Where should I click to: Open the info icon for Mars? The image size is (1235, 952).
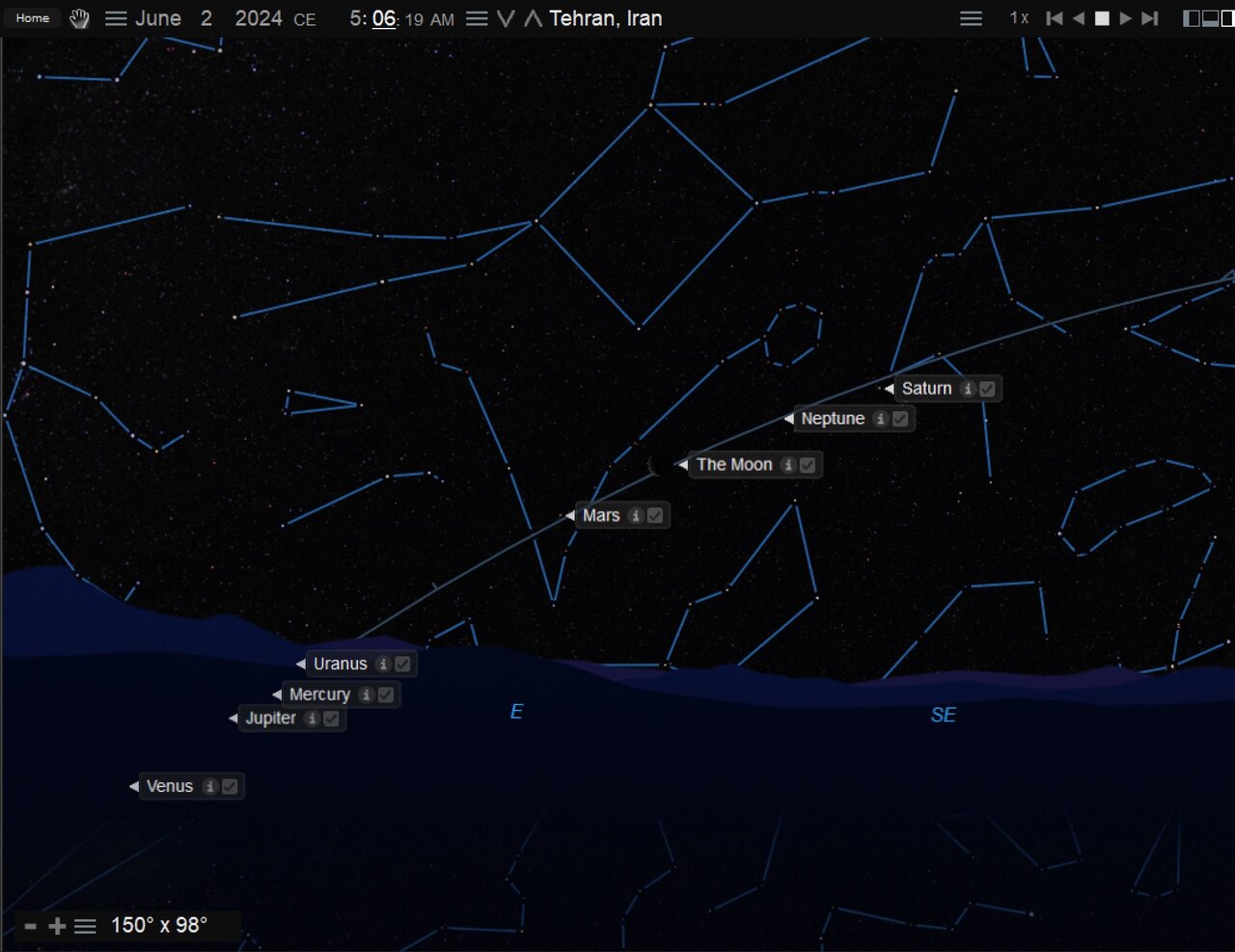point(635,516)
